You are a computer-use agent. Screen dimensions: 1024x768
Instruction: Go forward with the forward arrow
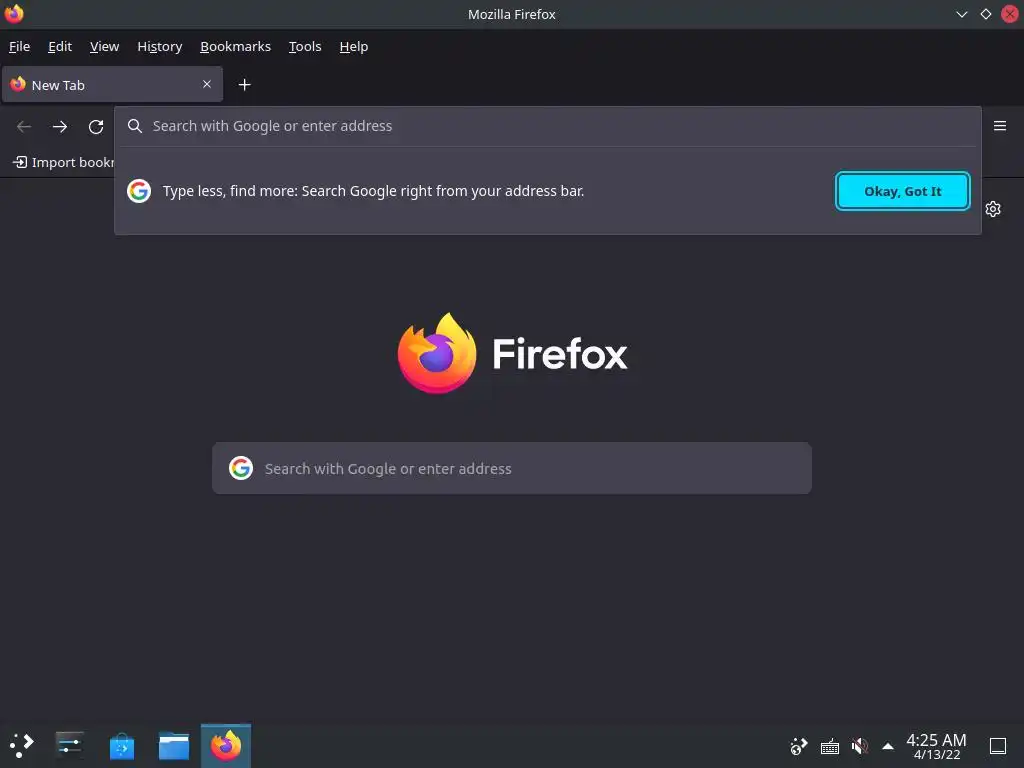pos(60,127)
